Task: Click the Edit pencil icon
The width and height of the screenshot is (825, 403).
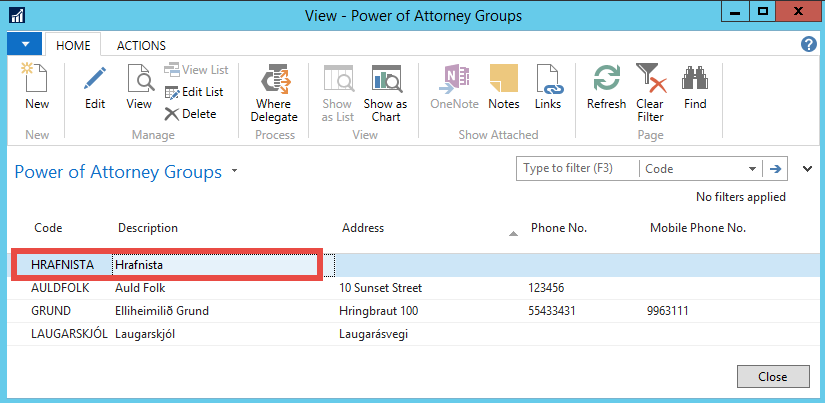Action: click(95, 80)
